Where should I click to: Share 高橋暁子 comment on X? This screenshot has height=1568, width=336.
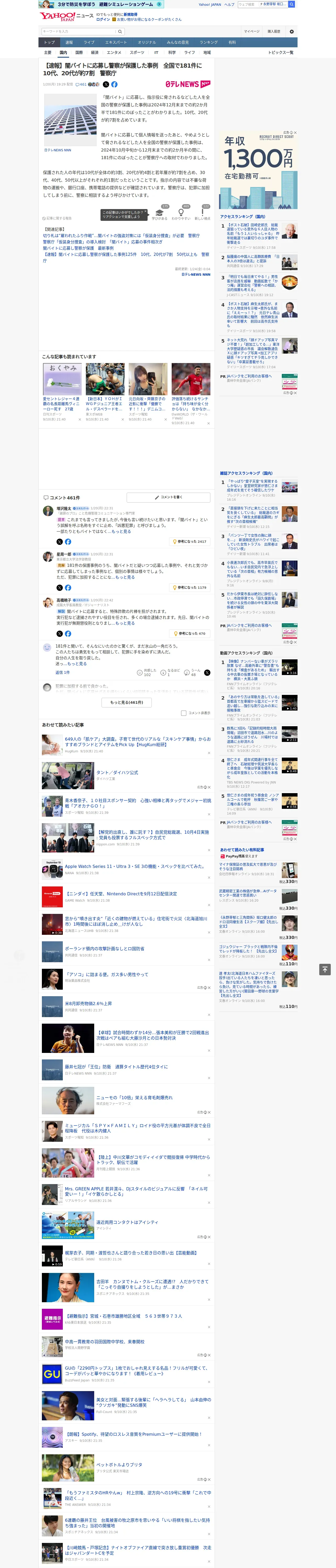click(60, 634)
